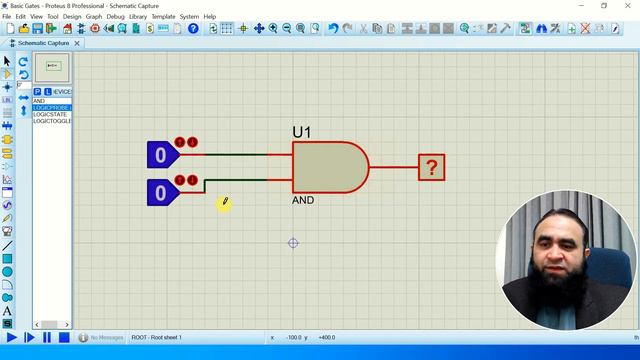Stop the simulation

pyautogui.click(x=64, y=338)
